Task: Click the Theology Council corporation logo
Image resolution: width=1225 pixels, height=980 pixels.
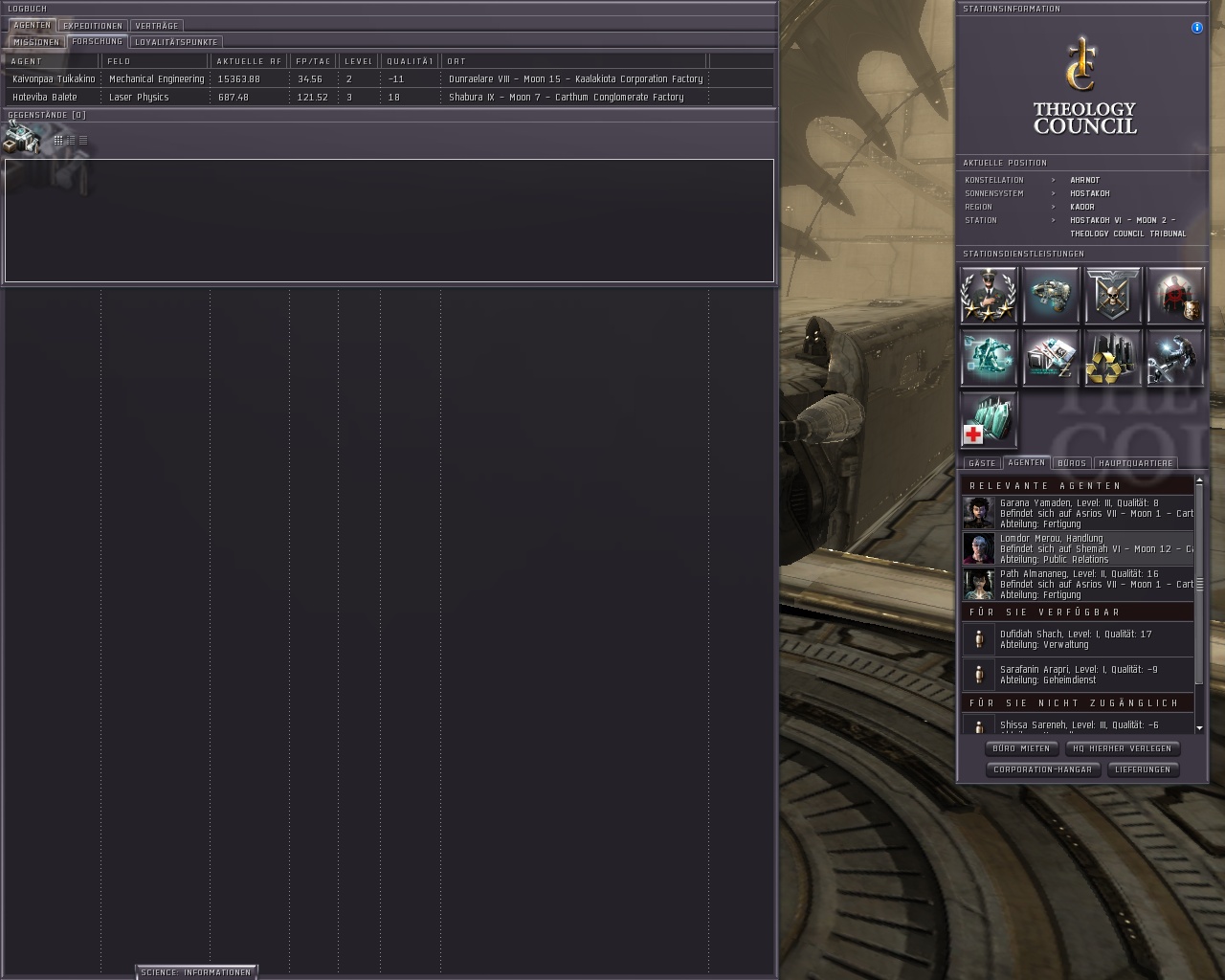Action: (x=1084, y=85)
